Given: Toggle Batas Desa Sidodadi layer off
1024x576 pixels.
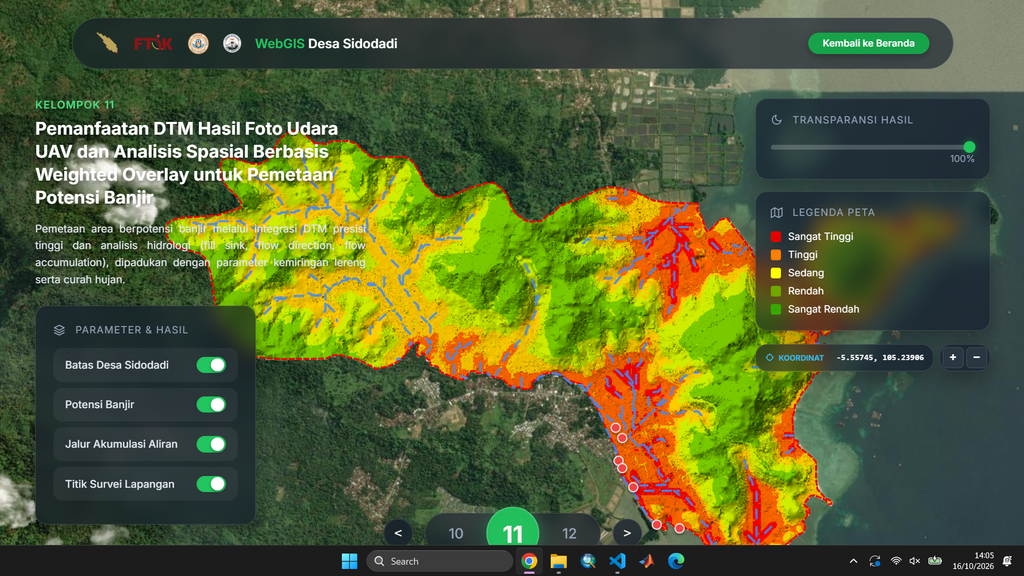Looking at the screenshot, I should pos(211,365).
